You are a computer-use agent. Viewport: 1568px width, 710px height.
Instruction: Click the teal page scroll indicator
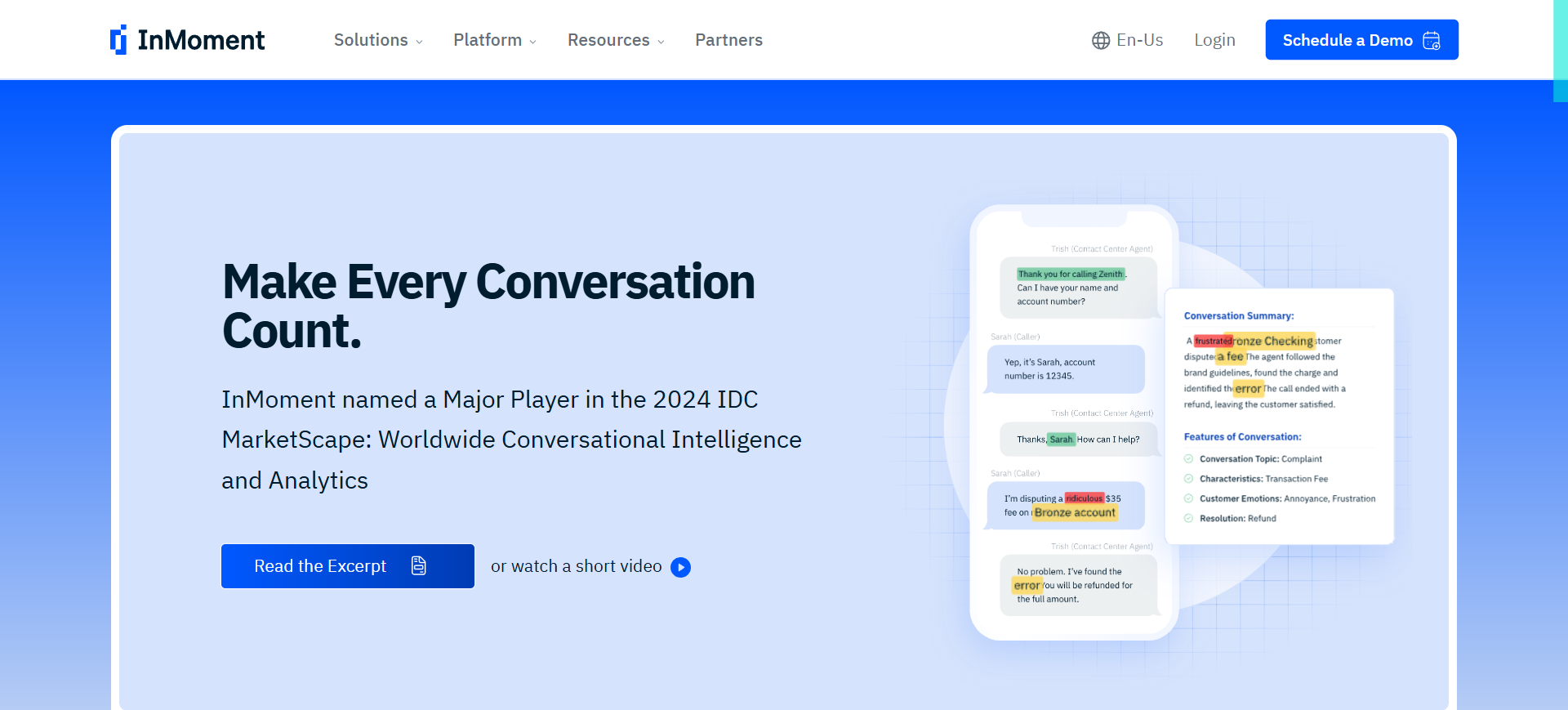[1560, 51]
